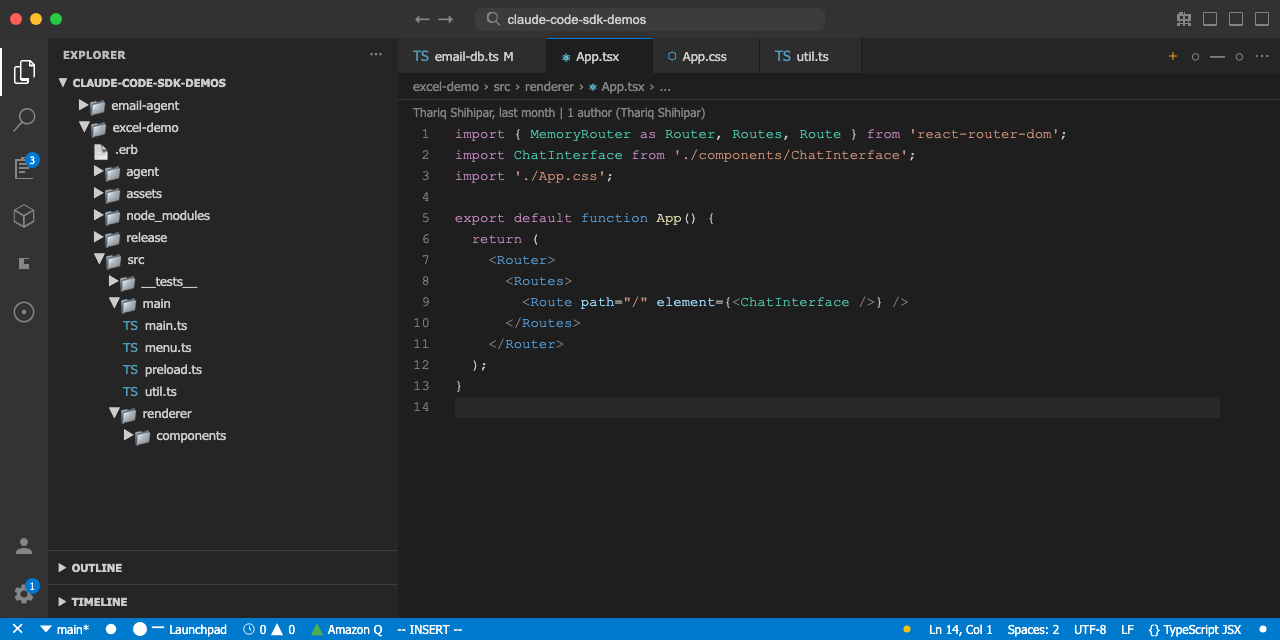Viewport: 1280px width, 640px height.
Task: Open the Accounts profile icon
Action: tap(24, 546)
